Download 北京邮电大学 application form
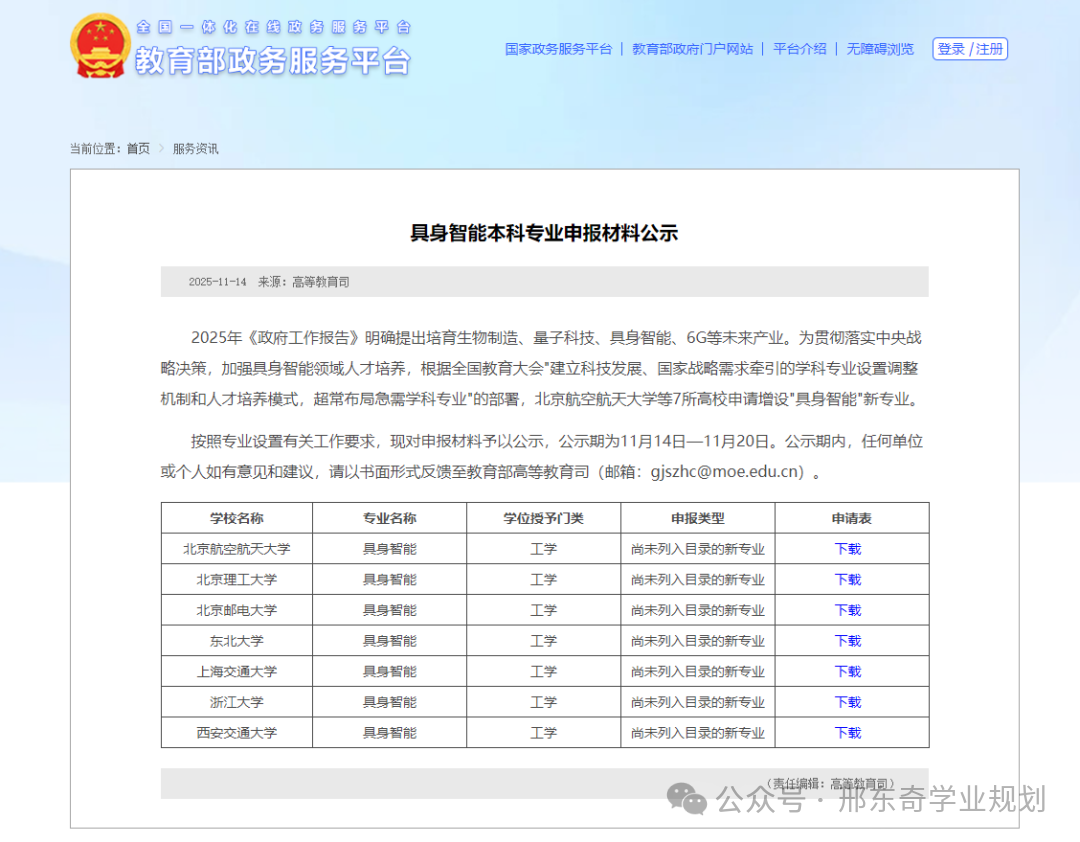Screen dimensions: 1080x842 pos(848,610)
